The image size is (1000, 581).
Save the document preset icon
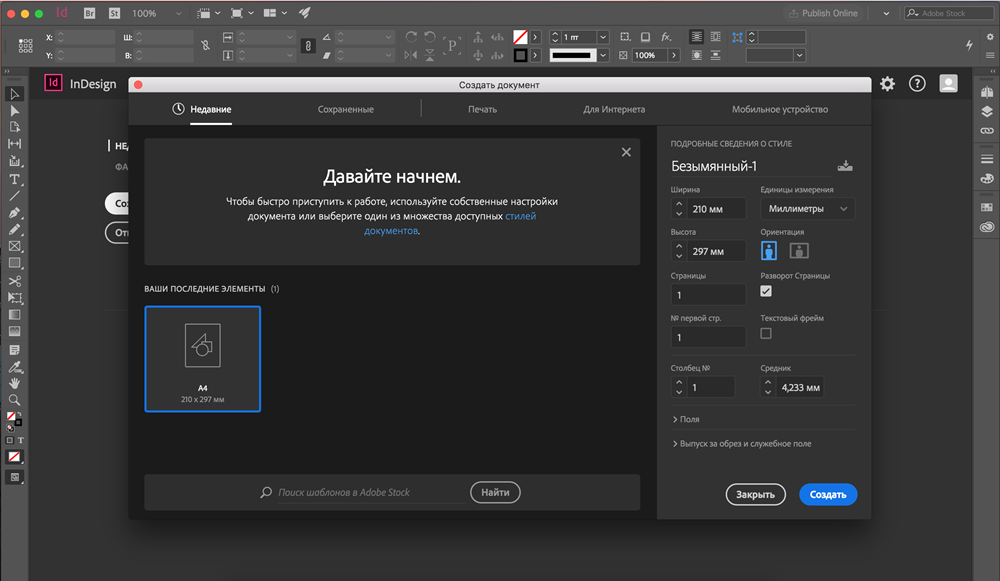pos(845,166)
